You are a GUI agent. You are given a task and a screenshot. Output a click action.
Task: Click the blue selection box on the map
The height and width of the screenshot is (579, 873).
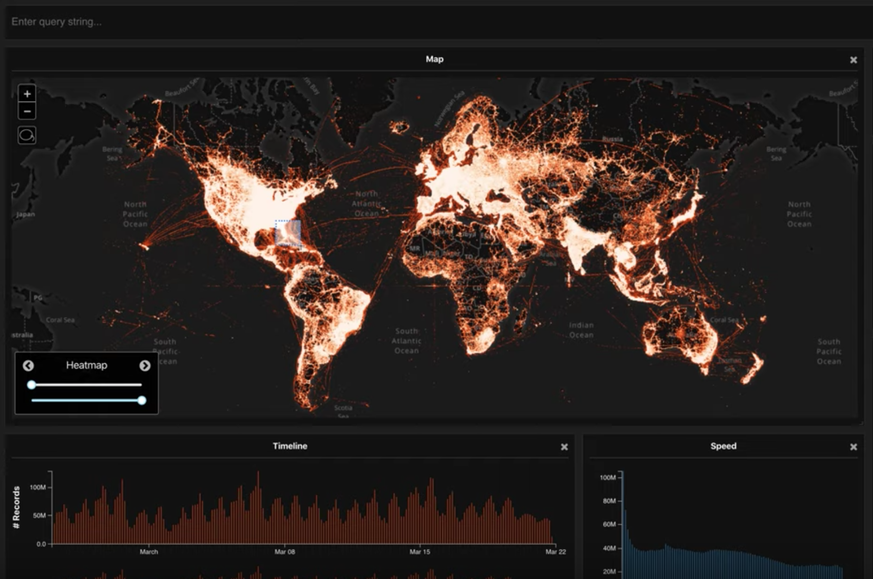(288, 233)
